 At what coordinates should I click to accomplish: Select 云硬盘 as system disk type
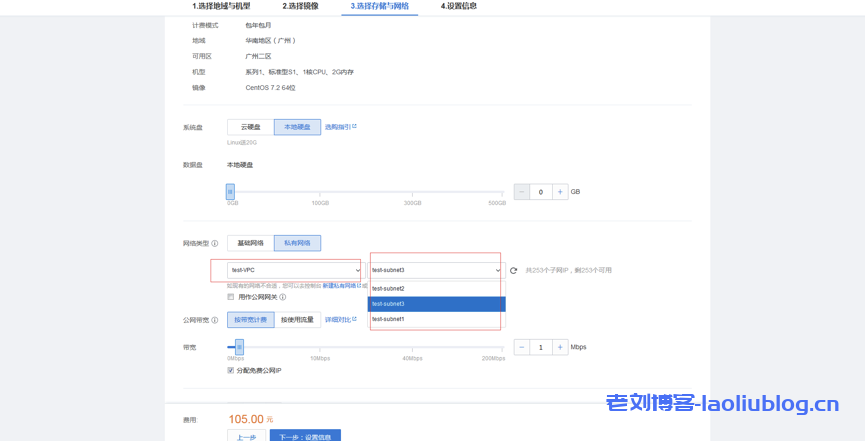[x=250, y=127]
